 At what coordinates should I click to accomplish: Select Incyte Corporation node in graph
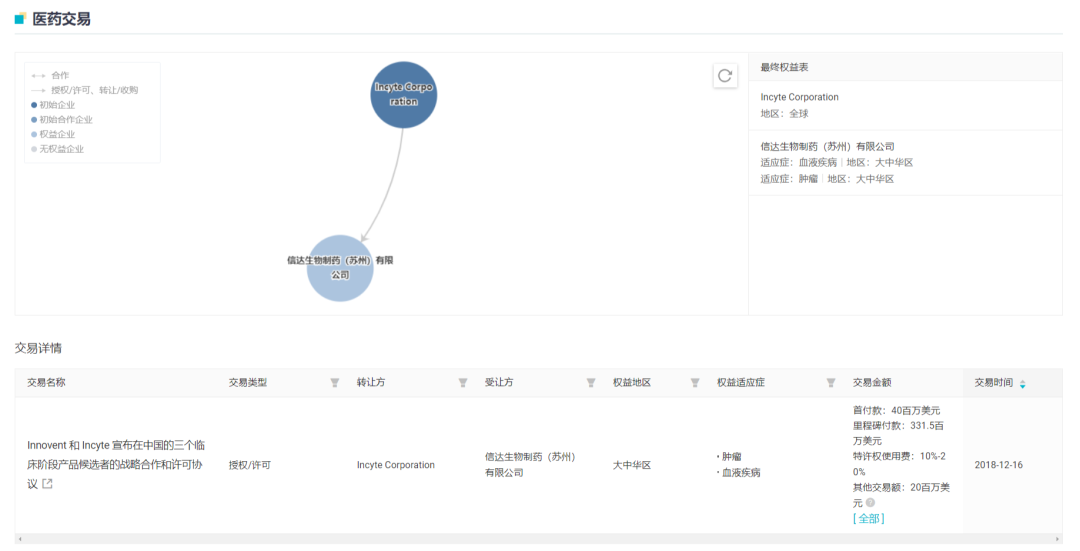(404, 95)
